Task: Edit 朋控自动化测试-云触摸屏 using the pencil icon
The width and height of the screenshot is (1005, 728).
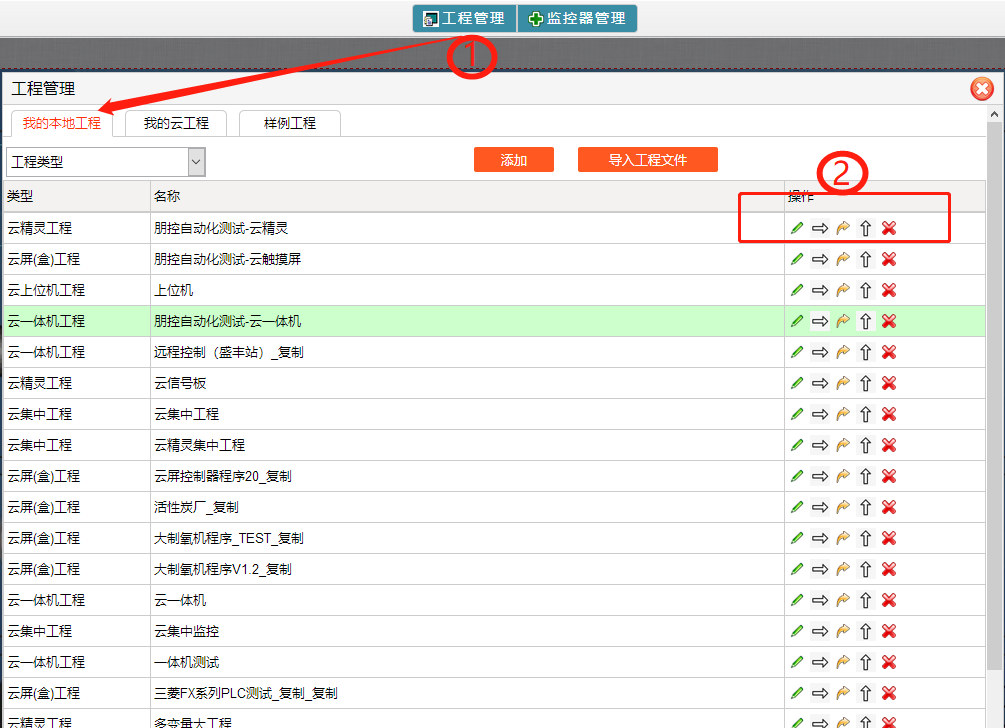Action: (x=797, y=259)
